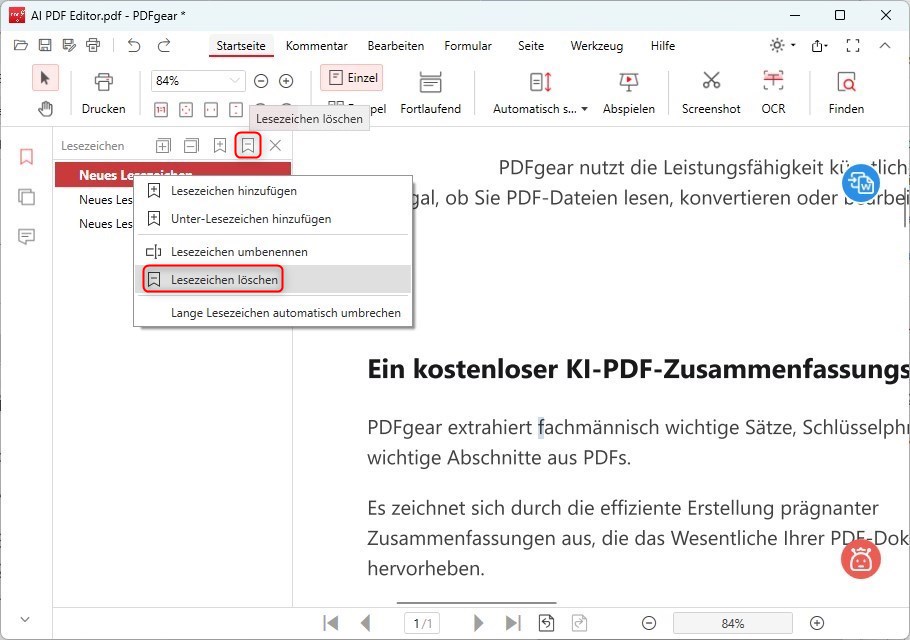This screenshot has width=910, height=640.
Task: Collapse all bookmarks in the panel
Action: tap(191, 146)
